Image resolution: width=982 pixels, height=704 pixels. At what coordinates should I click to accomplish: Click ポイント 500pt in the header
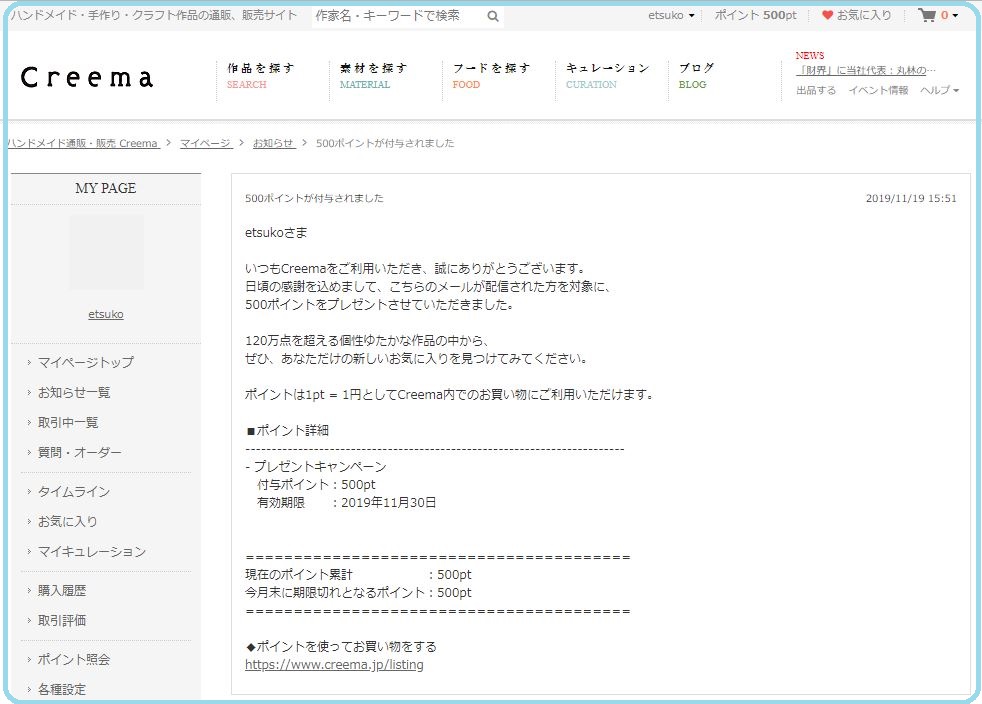pyautogui.click(x=756, y=15)
